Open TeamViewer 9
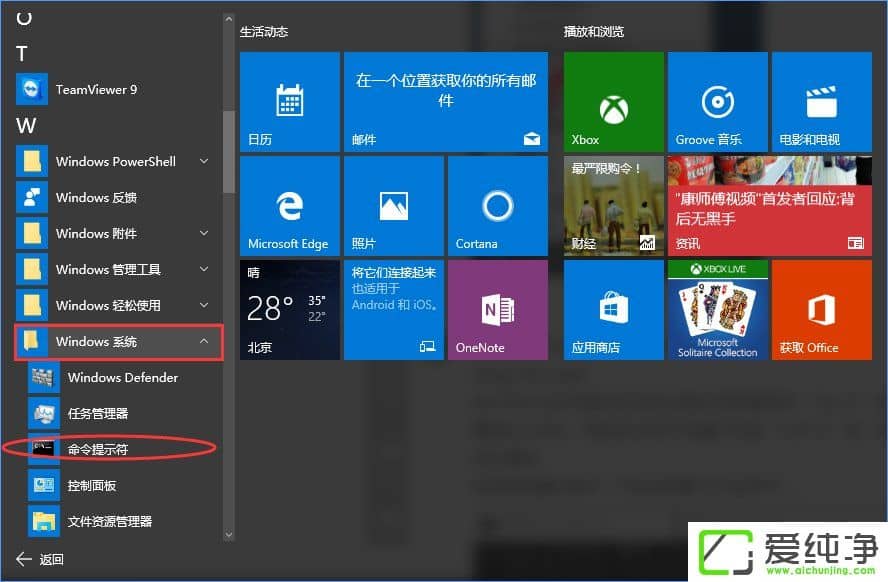This screenshot has width=888, height=582. tap(100, 89)
